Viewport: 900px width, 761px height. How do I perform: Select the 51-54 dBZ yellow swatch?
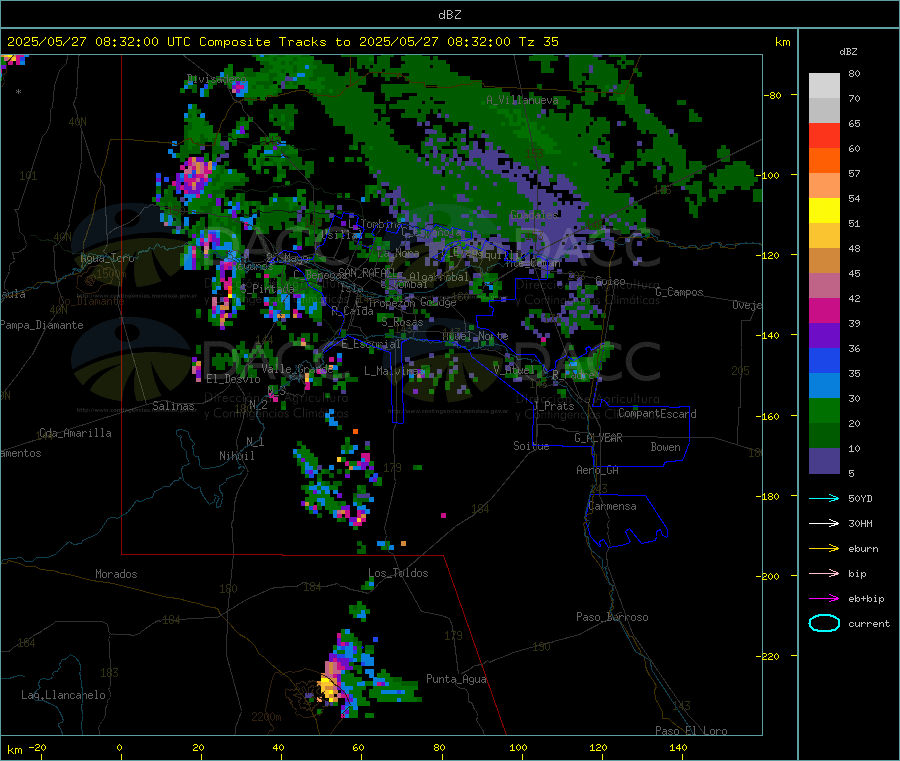(824, 211)
